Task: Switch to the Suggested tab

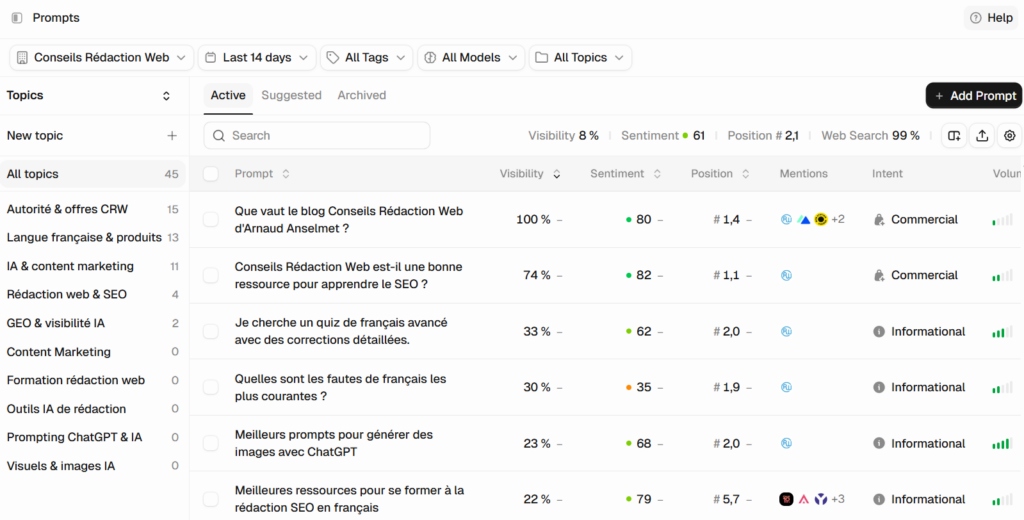Action: click(x=291, y=95)
